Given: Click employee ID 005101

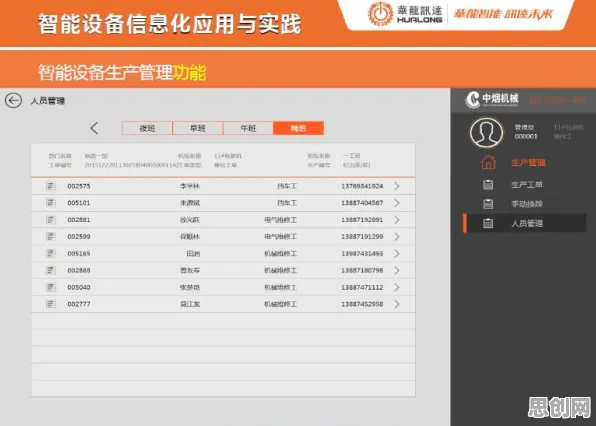Looking at the screenshot, I should click(79, 203).
